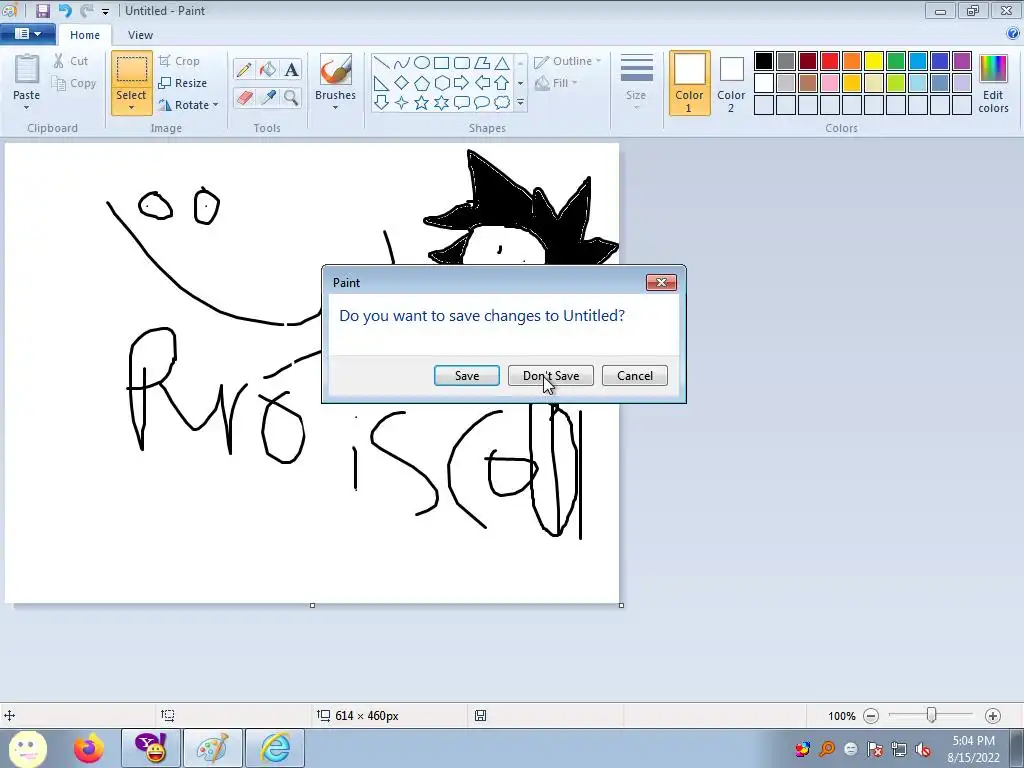
Task: Switch to the Home tab
Action: pos(85,35)
